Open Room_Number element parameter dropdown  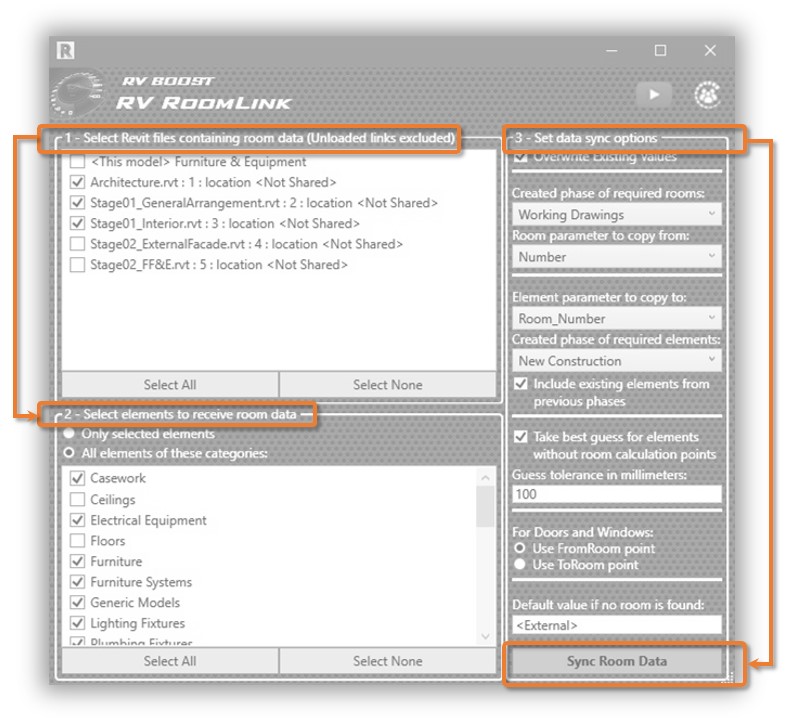click(x=617, y=319)
